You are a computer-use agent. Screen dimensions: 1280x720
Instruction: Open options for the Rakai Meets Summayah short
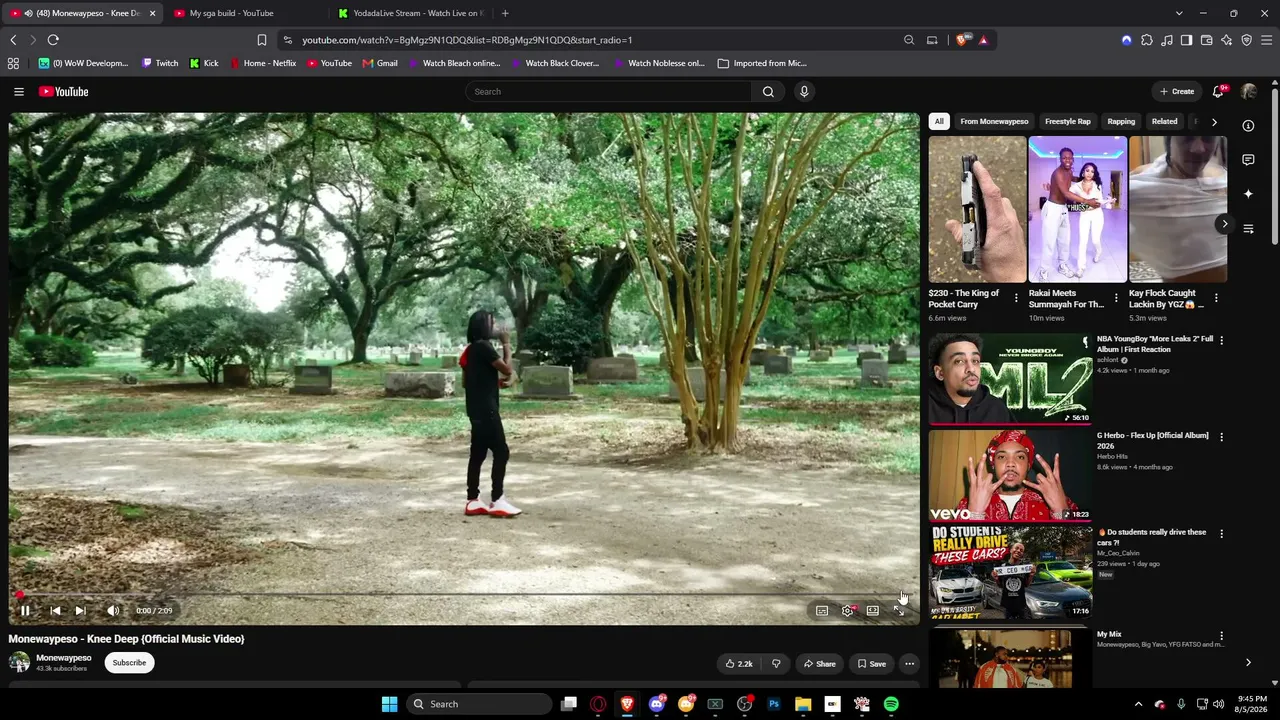[x=1116, y=298]
